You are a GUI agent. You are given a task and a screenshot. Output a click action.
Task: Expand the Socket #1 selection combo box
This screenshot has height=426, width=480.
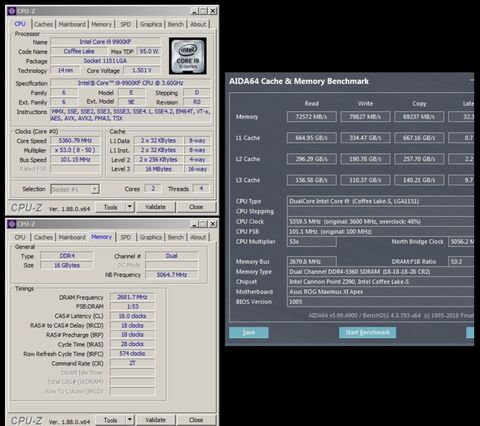tap(95, 189)
